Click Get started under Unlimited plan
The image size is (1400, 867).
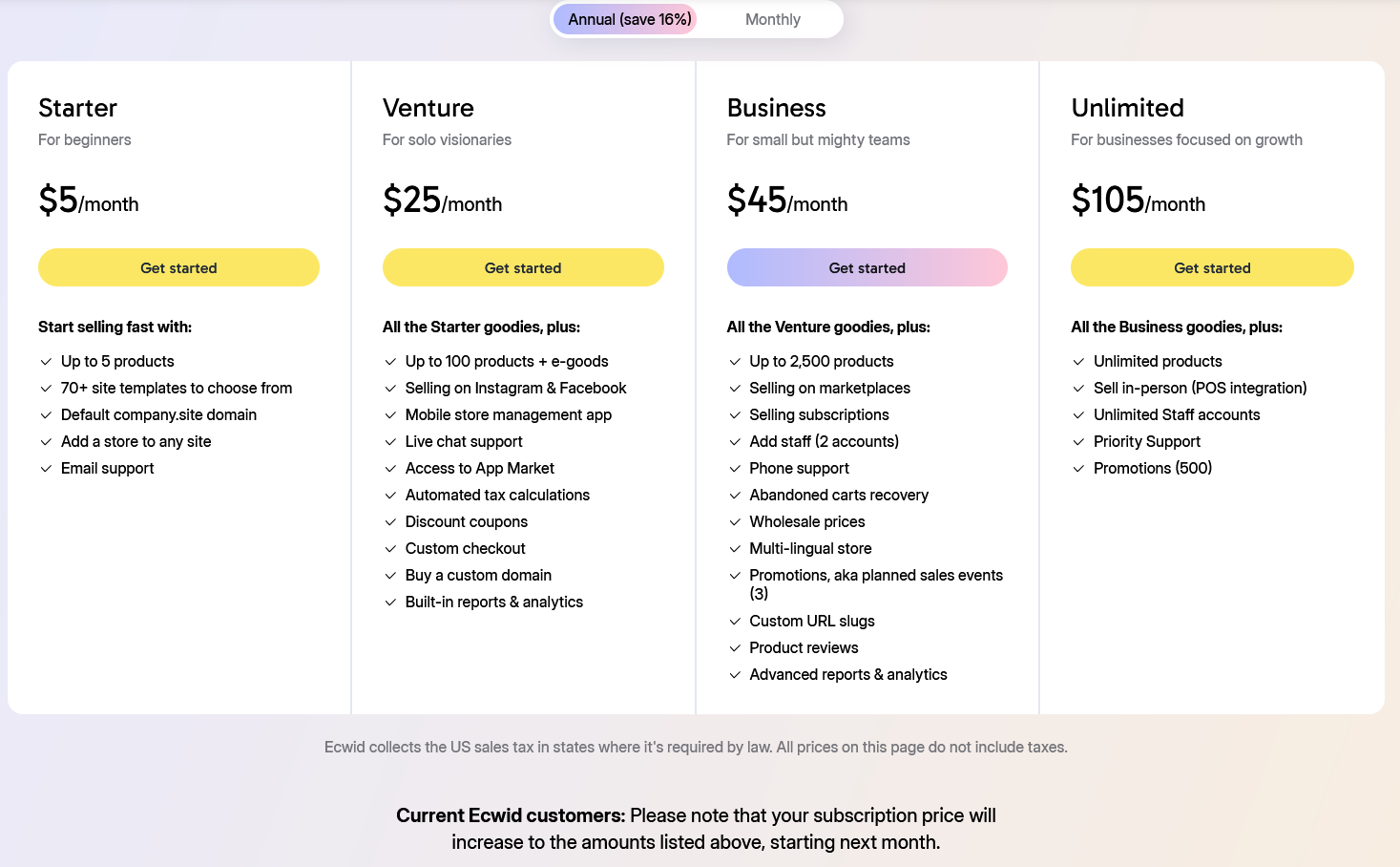pyautogui.click(x=1212, y=267)
